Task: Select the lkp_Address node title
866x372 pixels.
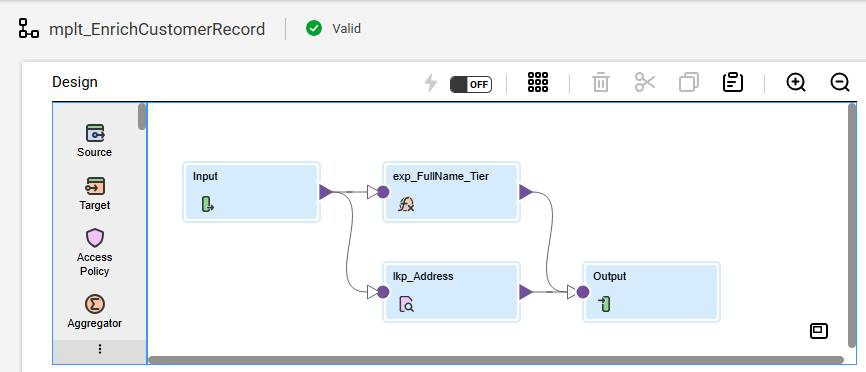Action: tap(423, 276)
